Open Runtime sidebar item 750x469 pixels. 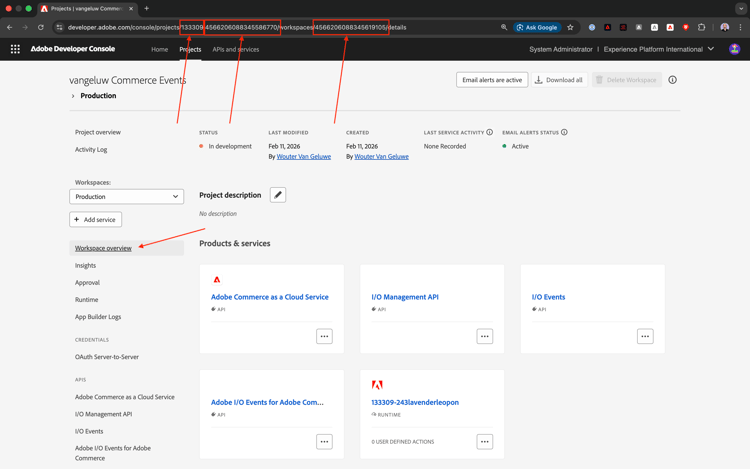[87, 300]
